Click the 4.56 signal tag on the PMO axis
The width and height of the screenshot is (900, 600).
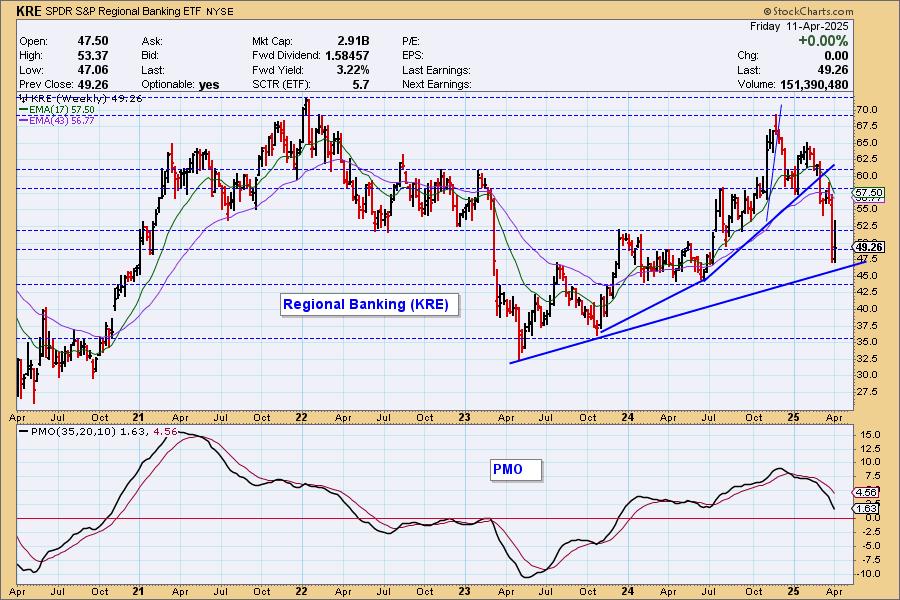pos(866,492)
